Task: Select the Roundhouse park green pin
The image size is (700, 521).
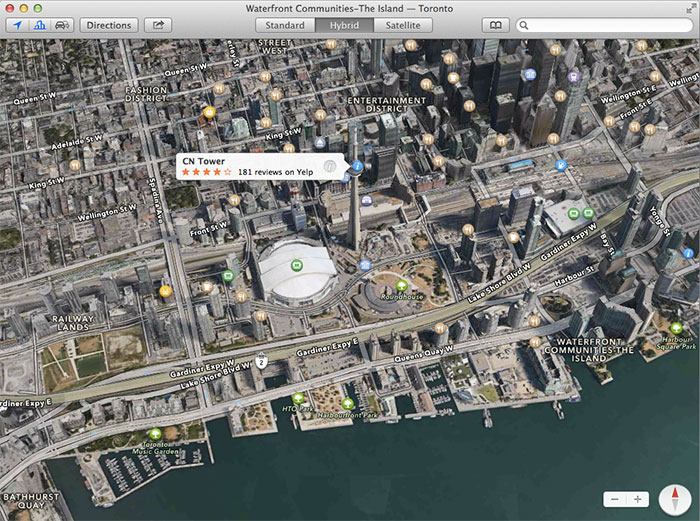Action: (402, 285)
